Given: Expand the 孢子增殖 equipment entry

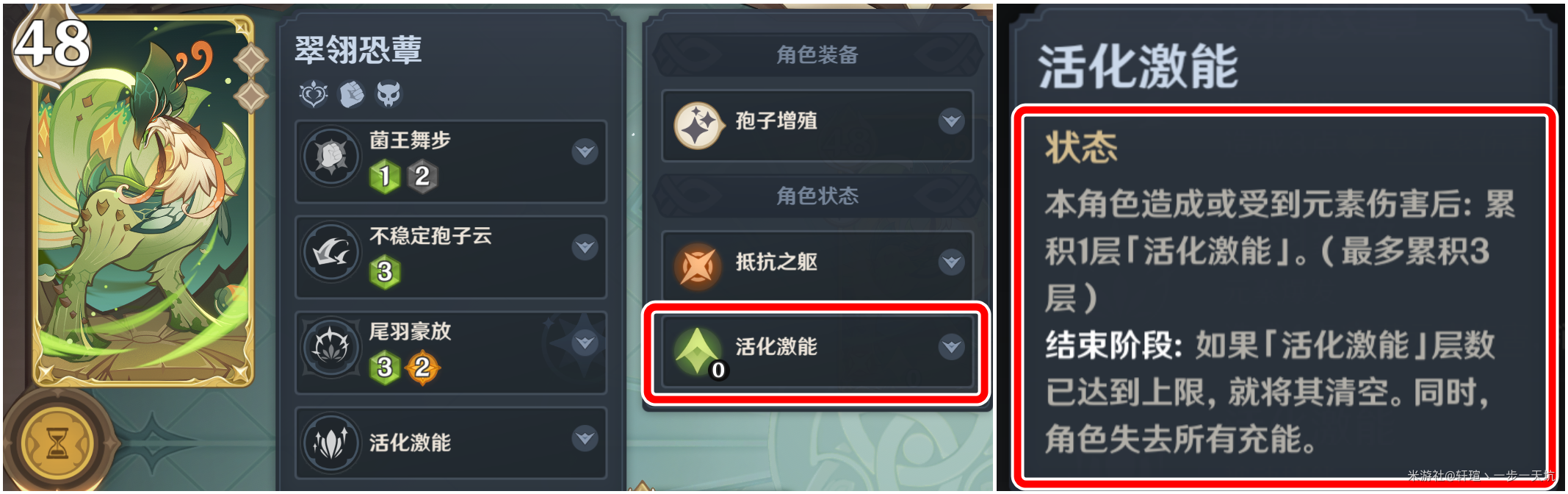Looking at the screenshot, I should tap(952, 121).
